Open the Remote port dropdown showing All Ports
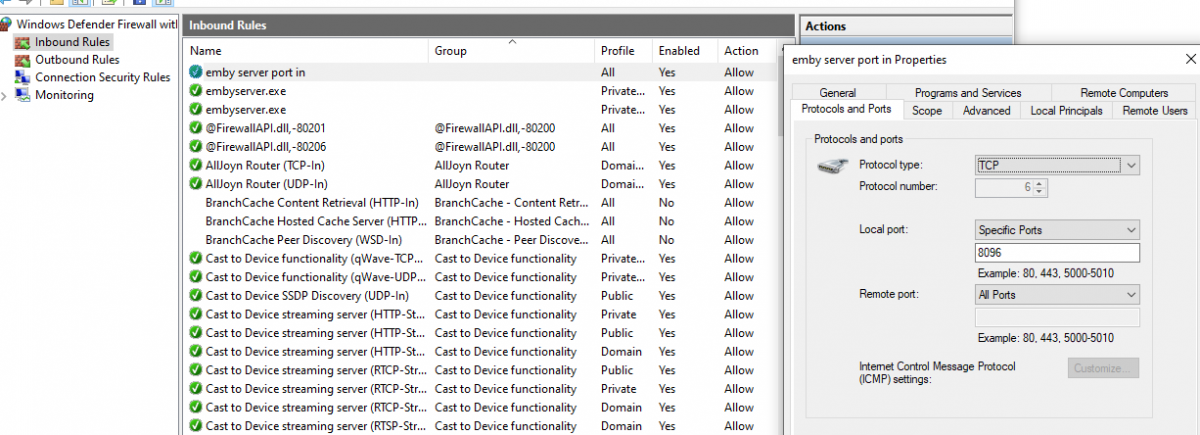 click(x=1057, y=295)
